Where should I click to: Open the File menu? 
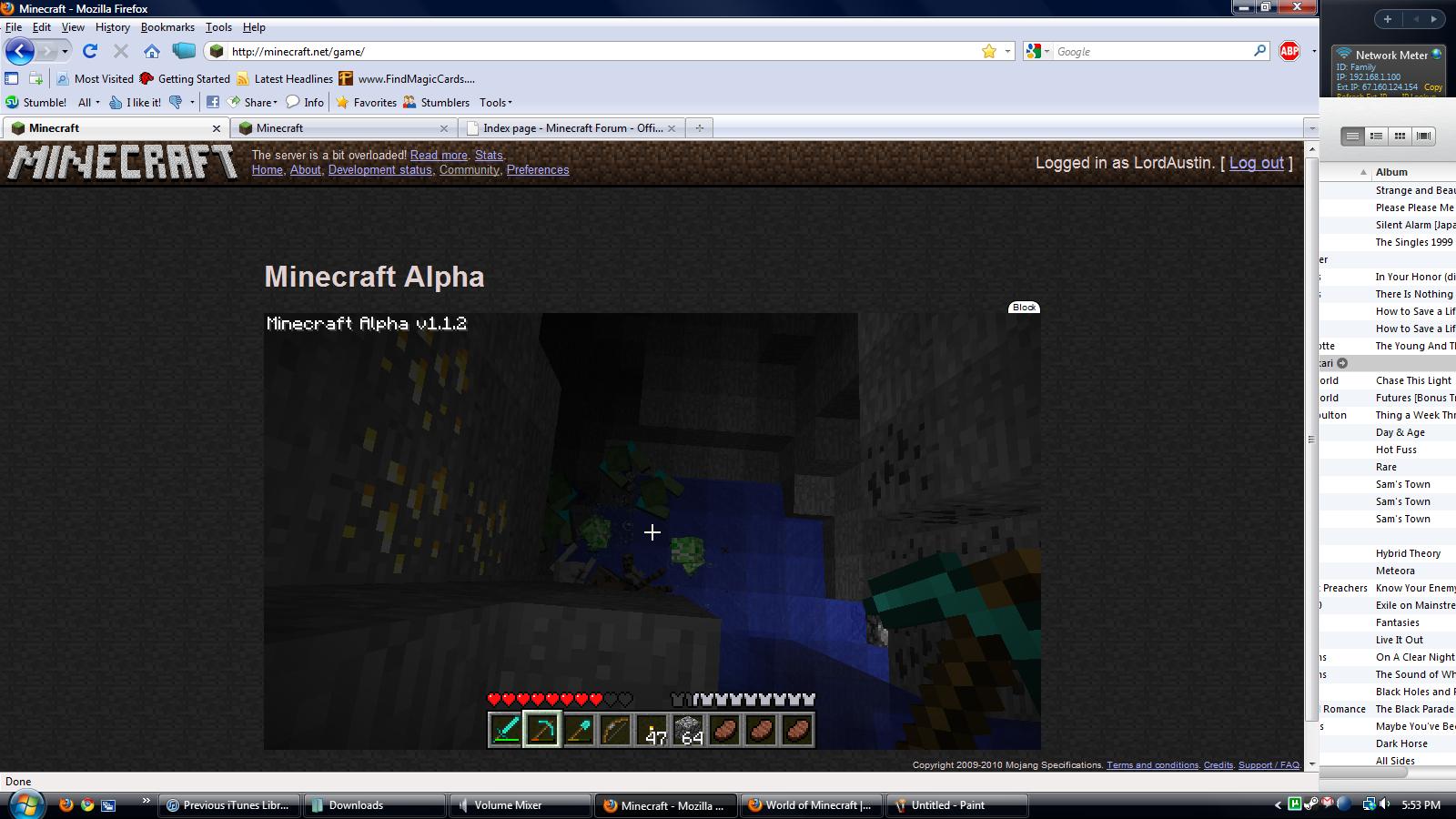click(x=14, y=27)
